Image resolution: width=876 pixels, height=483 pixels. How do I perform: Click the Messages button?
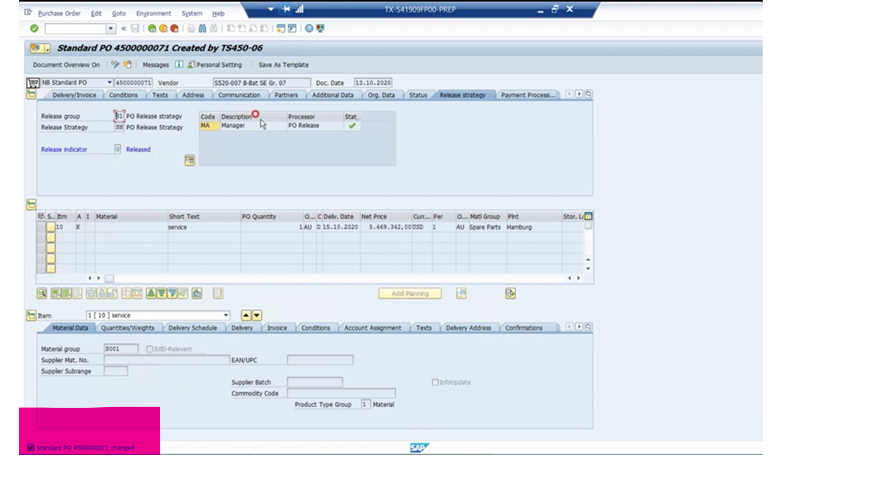pyautogui.click(x=155, y=65)
